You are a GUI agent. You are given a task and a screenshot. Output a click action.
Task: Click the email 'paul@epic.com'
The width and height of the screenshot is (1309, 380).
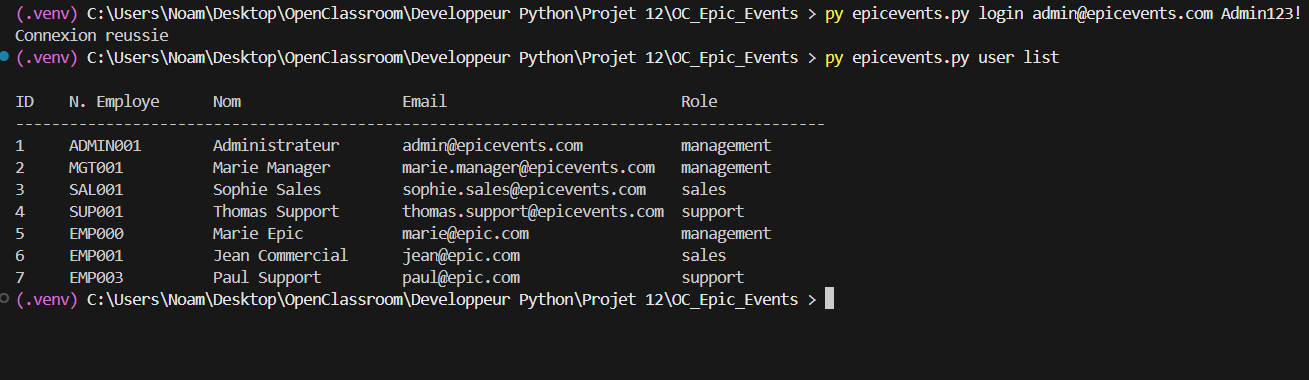(461, 278)
